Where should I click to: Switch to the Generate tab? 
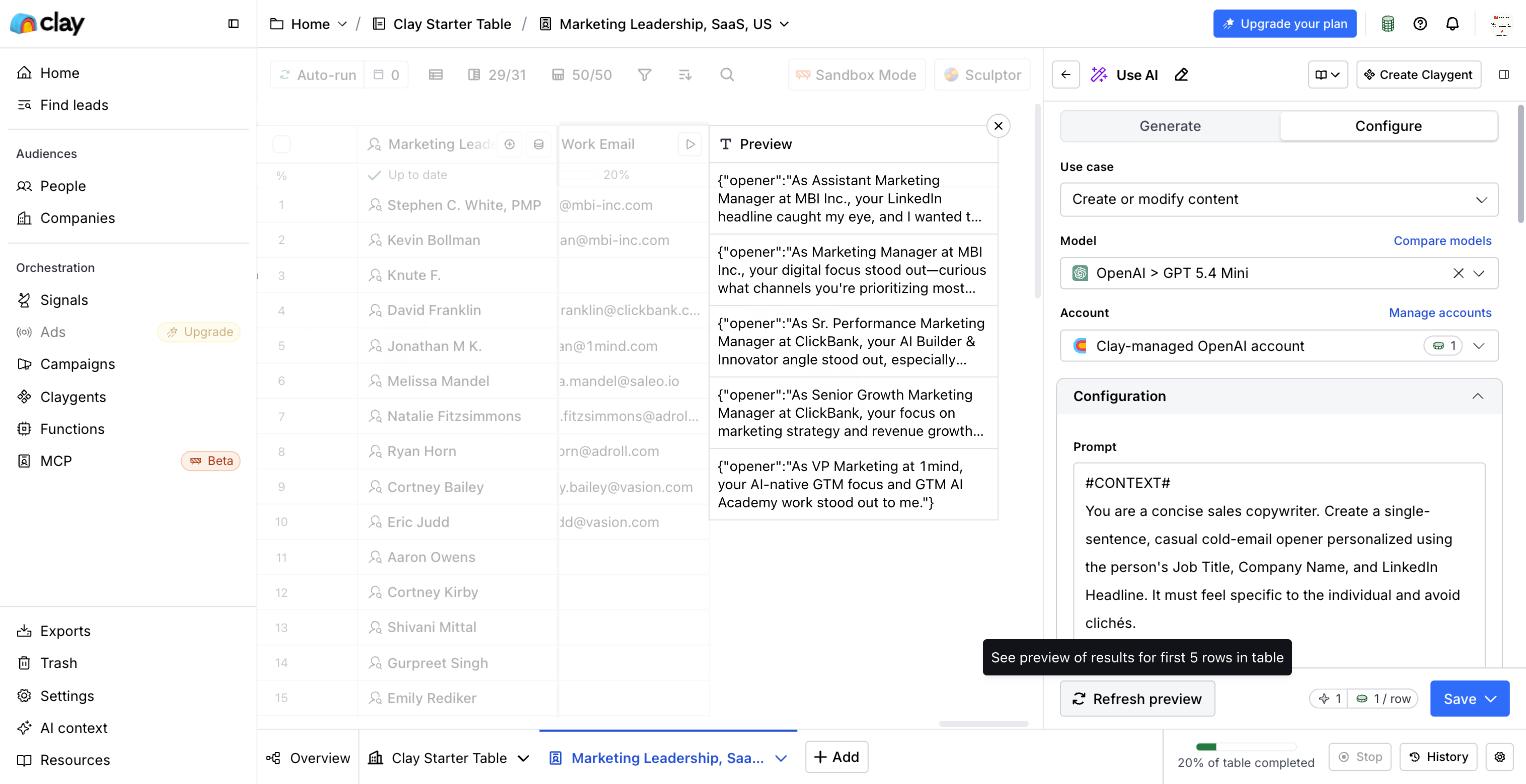click(x=1170, y=126)
